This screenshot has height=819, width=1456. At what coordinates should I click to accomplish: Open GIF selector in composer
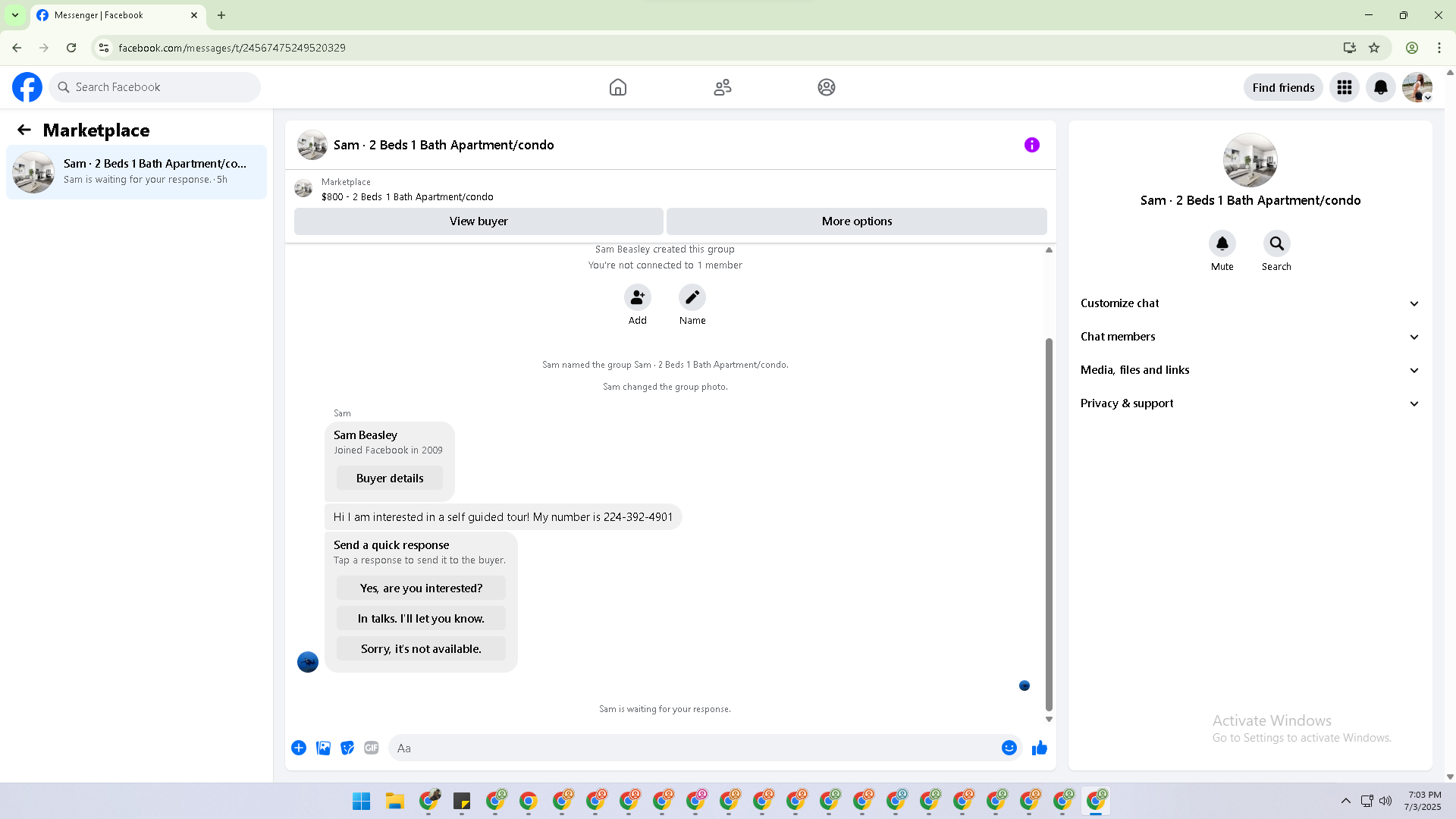371,748
